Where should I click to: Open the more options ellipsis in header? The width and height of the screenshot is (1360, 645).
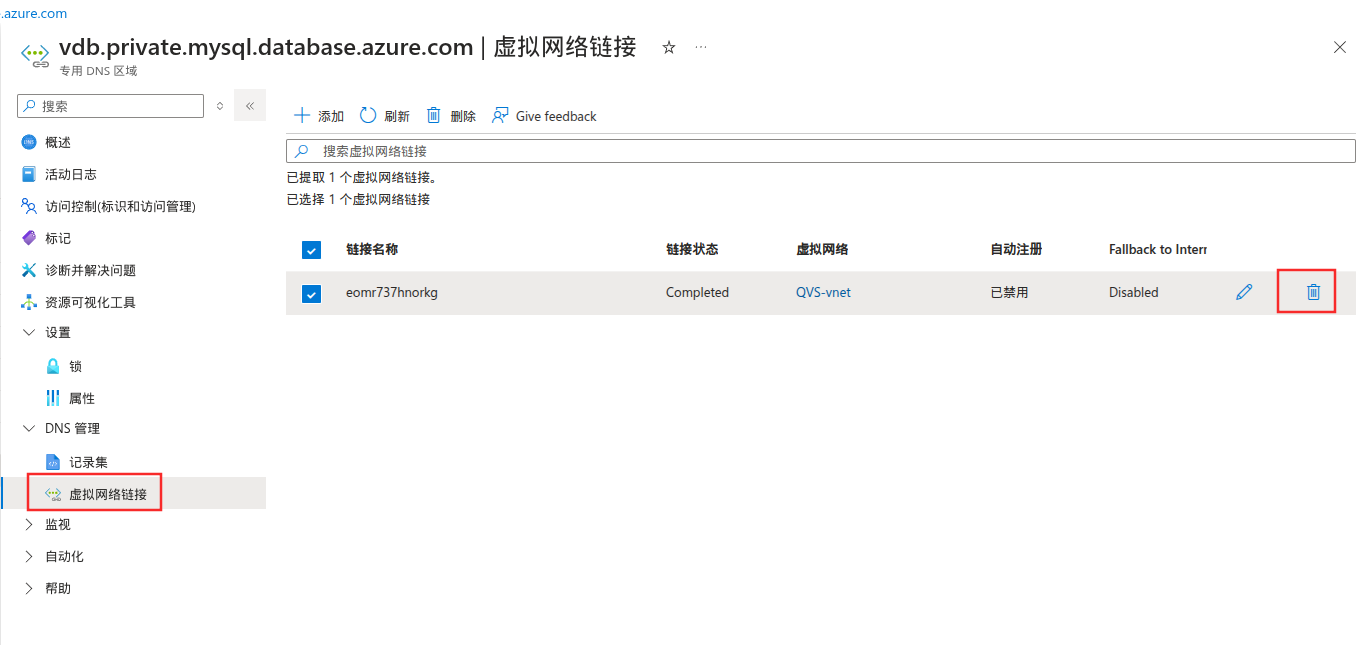(x=701, y=47)
